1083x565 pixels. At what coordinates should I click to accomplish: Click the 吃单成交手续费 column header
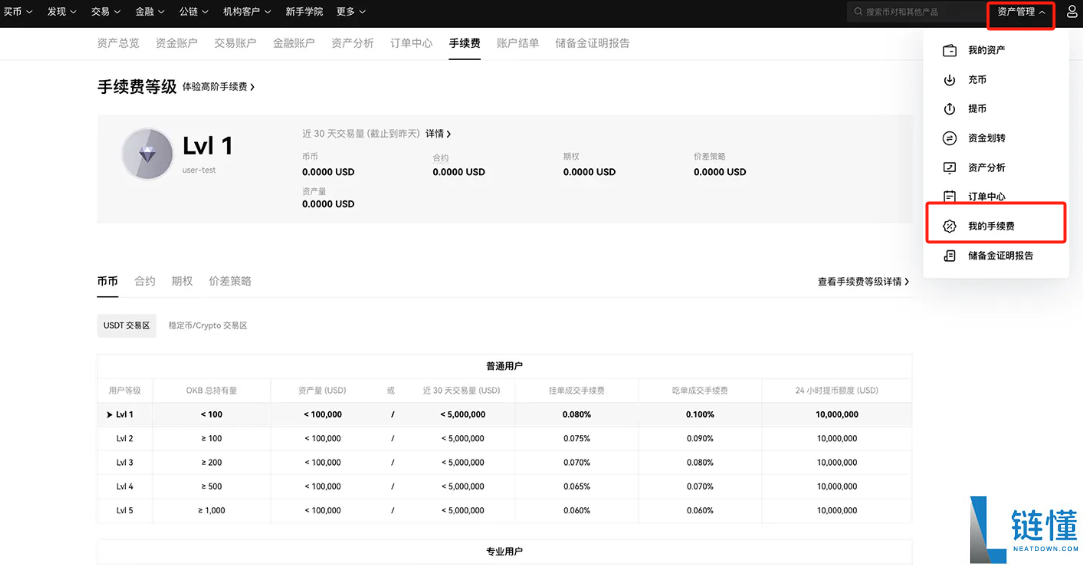[700, 391]
